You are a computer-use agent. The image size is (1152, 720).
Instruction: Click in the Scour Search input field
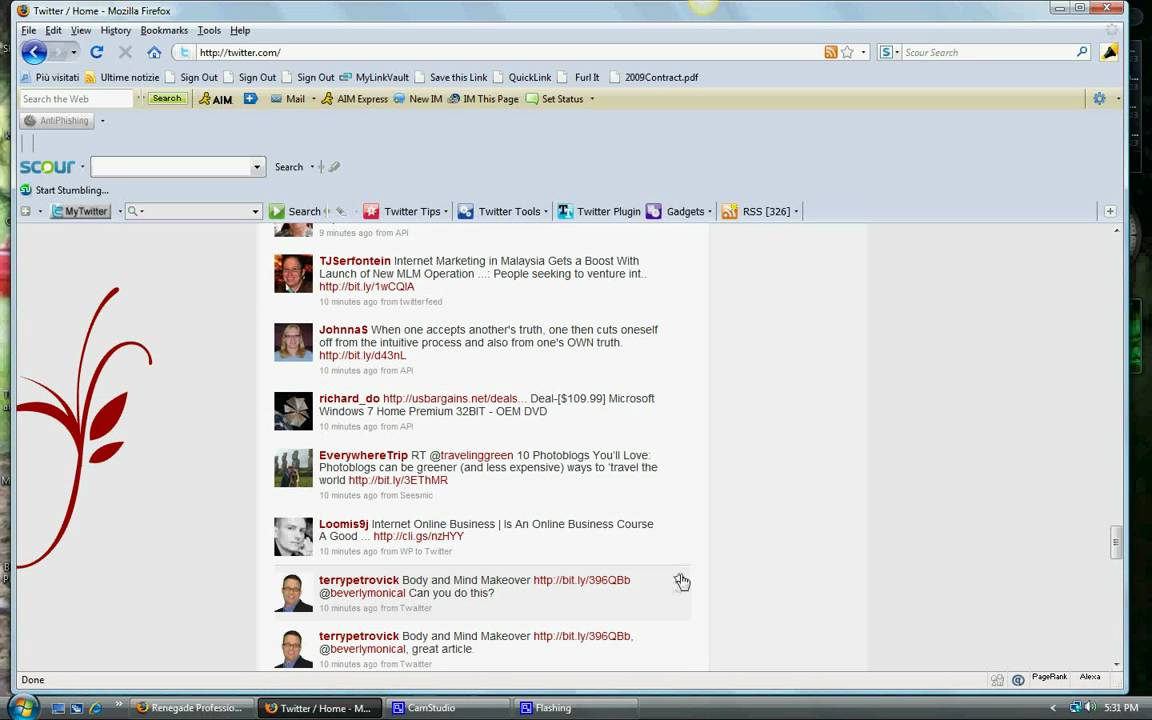pyautogui.click(x=988, y=52)
